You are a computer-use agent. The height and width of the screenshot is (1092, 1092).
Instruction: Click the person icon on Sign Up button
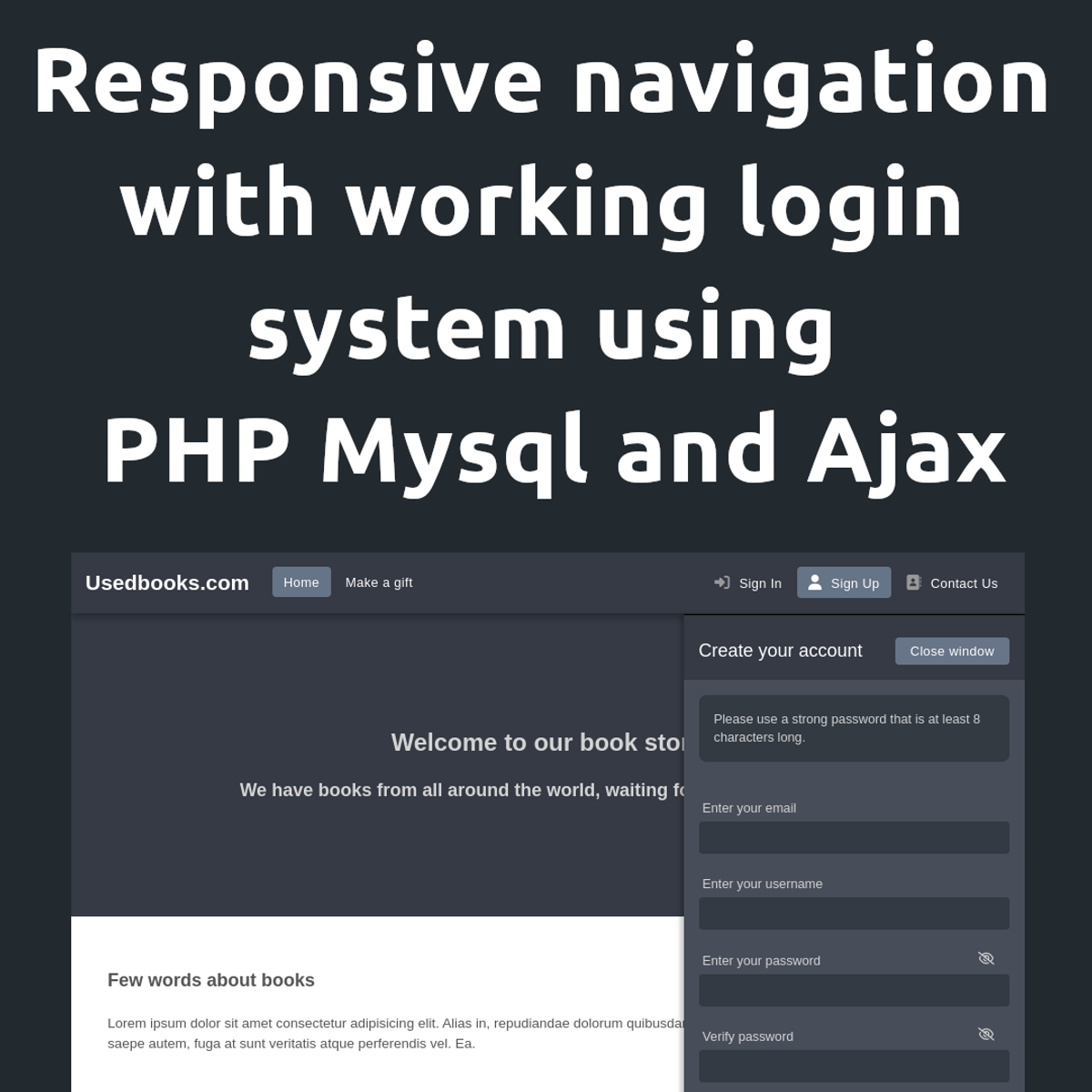(x=815, y=582)
